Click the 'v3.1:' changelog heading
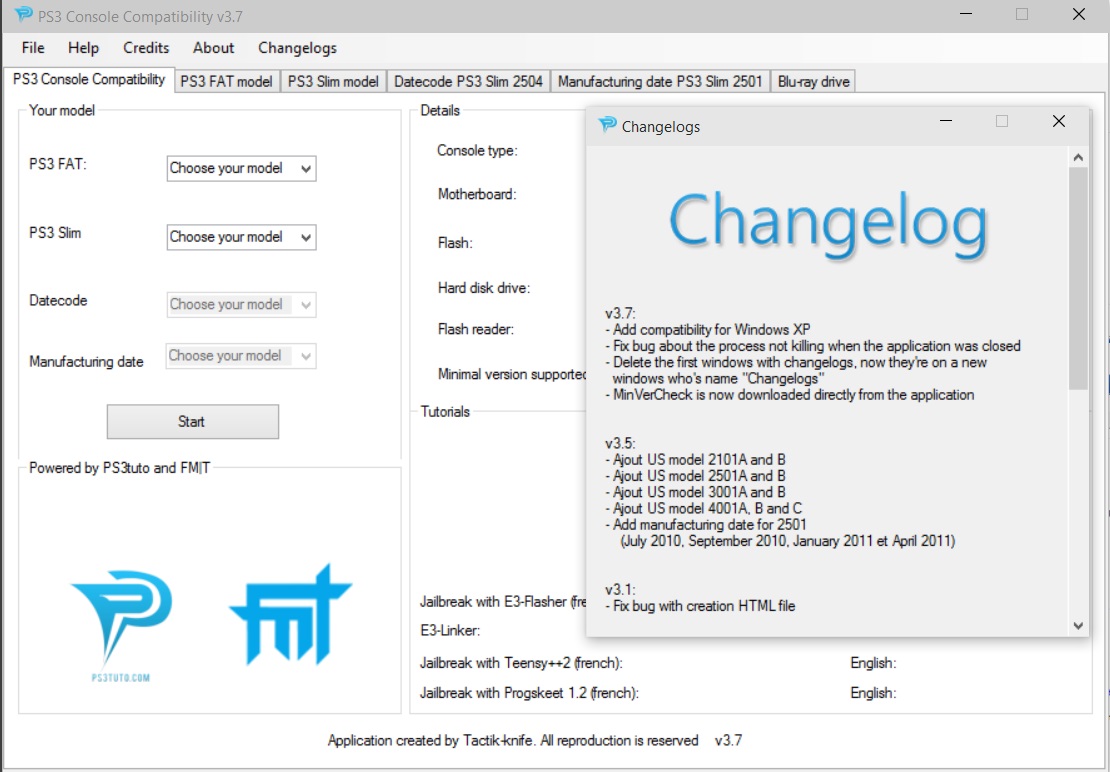 click(x=621, y=590)
